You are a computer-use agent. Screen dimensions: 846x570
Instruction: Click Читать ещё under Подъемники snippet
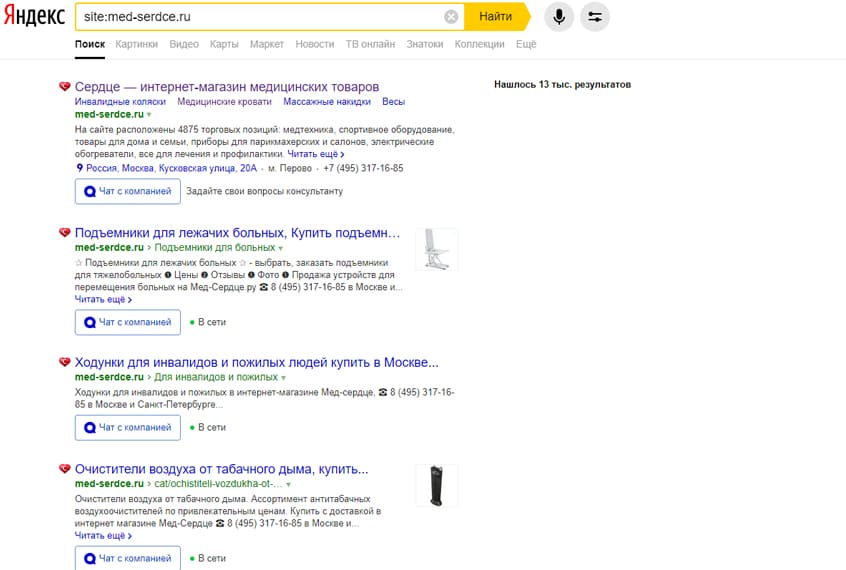[x=103, y=299]
